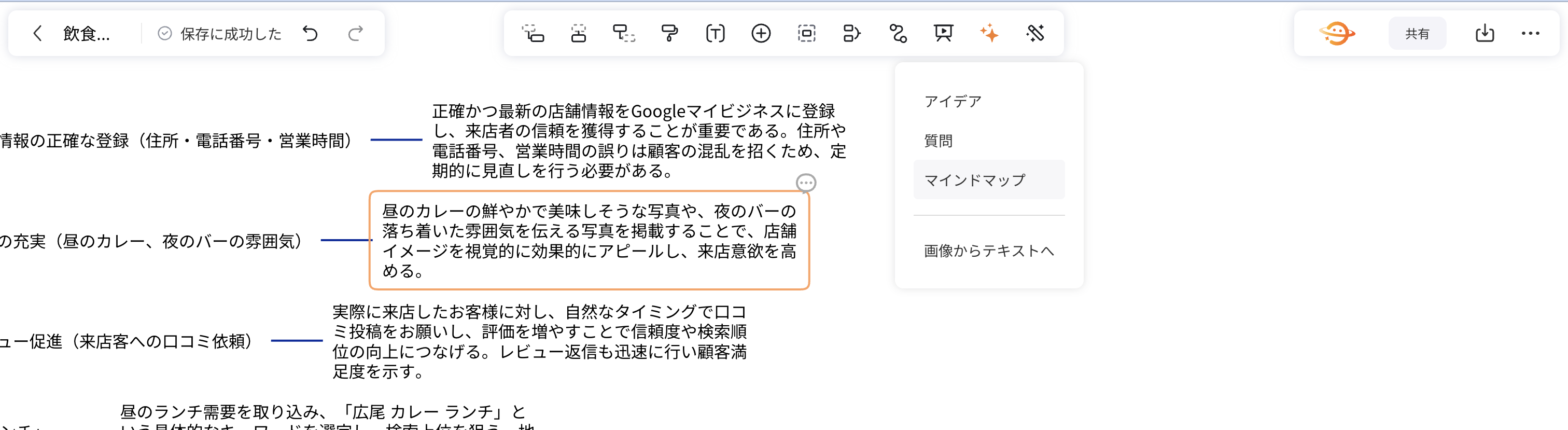
Task: Redo the last action
Action: point(357,34)
